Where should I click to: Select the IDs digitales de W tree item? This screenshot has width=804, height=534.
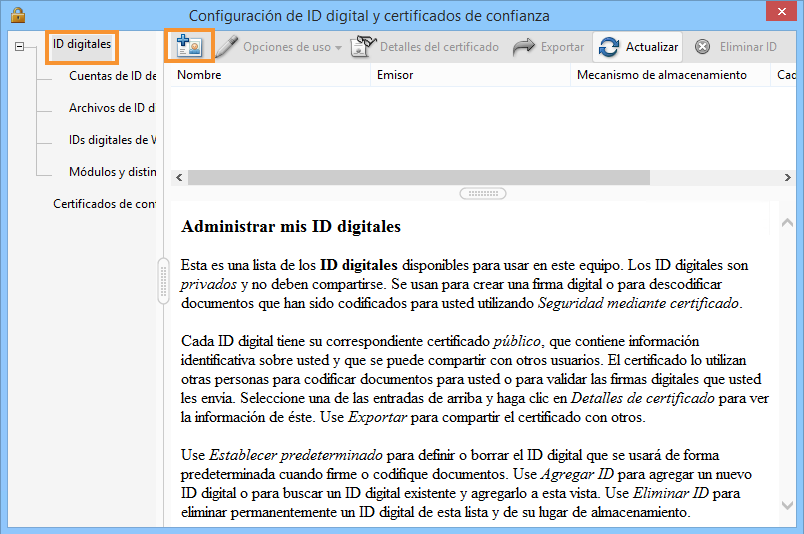pos(112,140)
